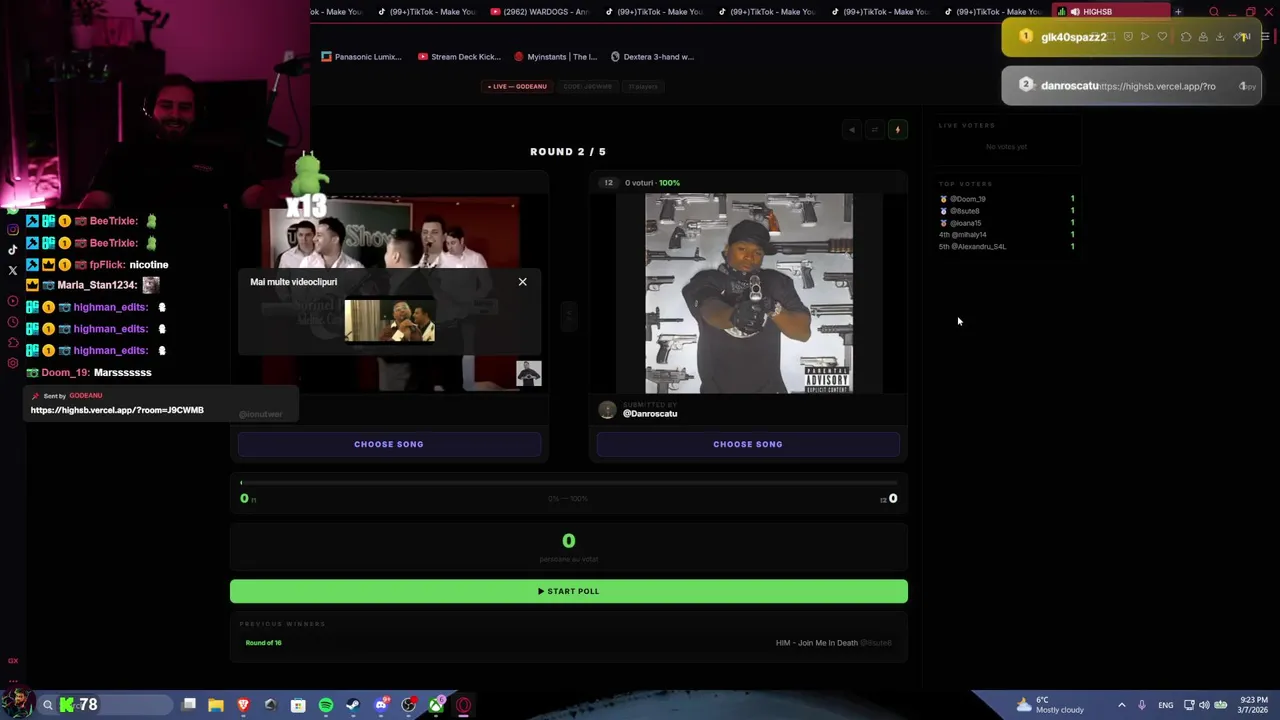The width and height of the screenshot is (1280, 720).
Task: Open OBS Studio from the taskbar
Action: point(408,705)
